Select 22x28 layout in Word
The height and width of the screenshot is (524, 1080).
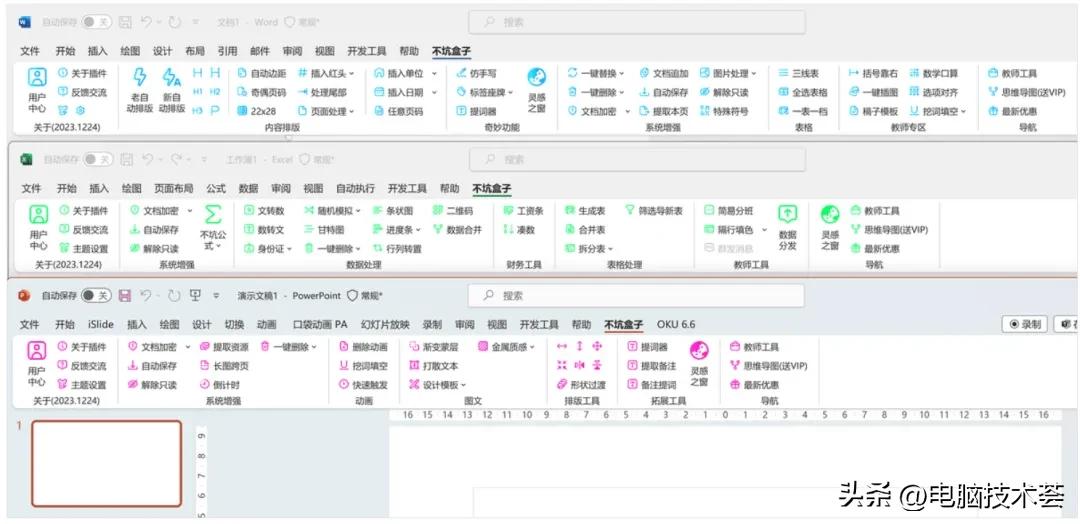[x=256, y=111]
